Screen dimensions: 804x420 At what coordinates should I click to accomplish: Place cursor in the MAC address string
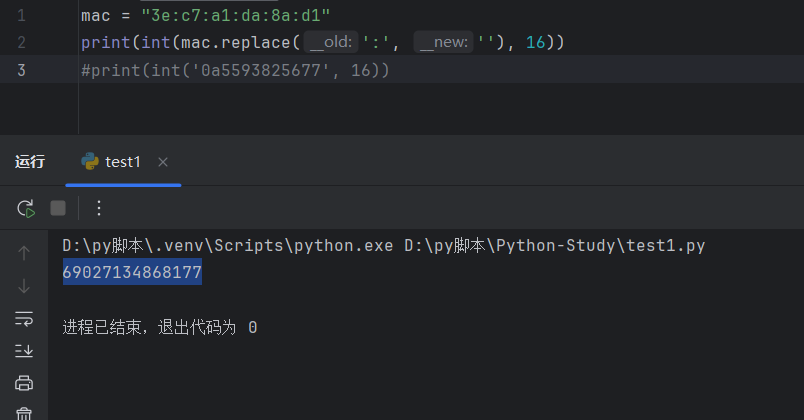(x=236, y=16)
